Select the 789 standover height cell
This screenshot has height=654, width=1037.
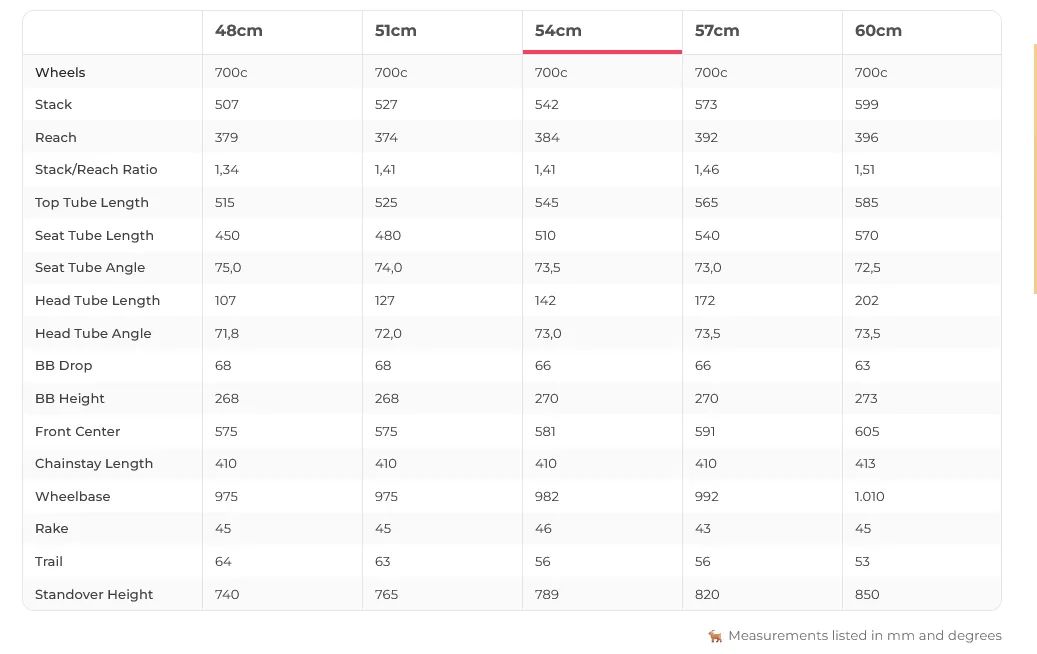[547, 595]
